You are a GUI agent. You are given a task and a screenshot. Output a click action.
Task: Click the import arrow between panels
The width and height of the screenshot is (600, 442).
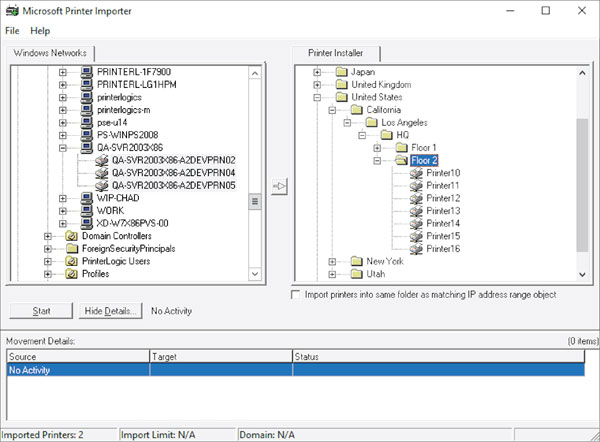[x=279, y=186]
